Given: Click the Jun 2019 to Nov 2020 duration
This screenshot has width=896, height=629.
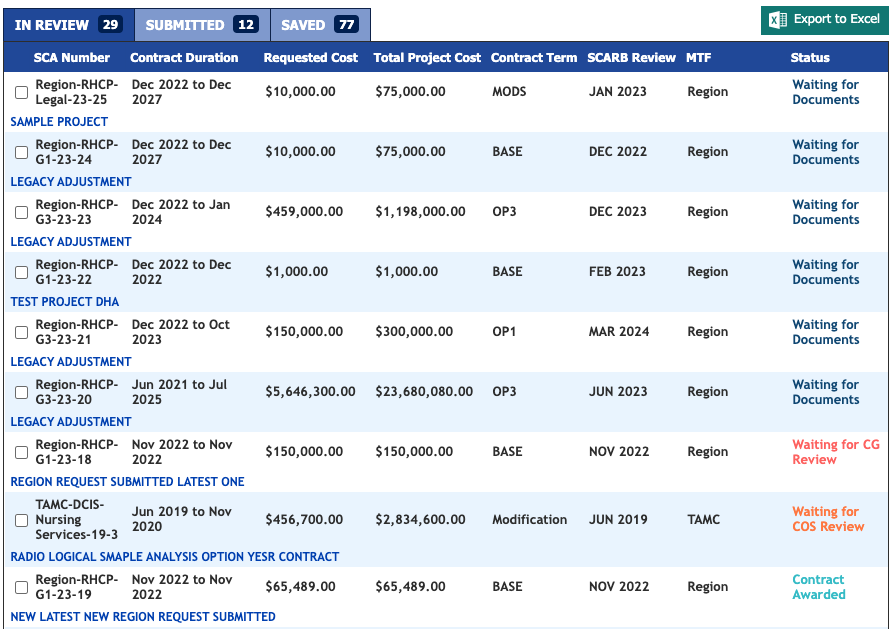Looking at the screenshot, I should point(182,519).
